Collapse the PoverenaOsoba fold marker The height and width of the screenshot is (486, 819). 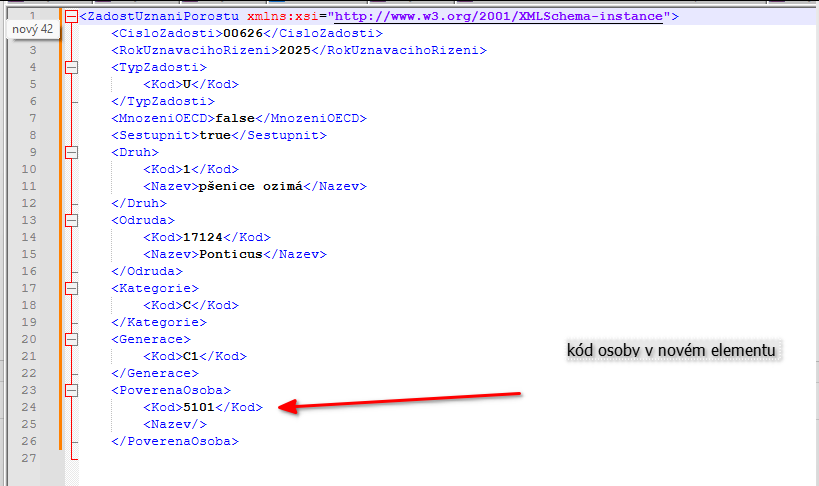pos(70,390)
